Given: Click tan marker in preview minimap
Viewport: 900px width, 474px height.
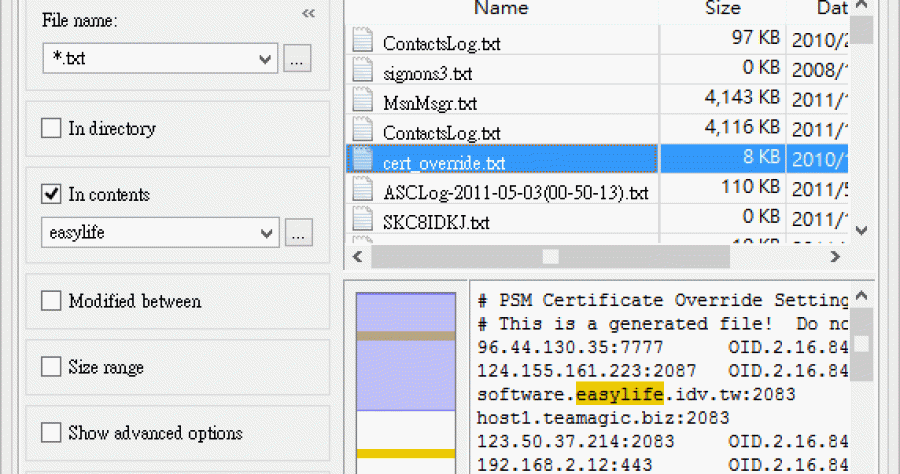Looking at the screenshot, I should 406,336.
